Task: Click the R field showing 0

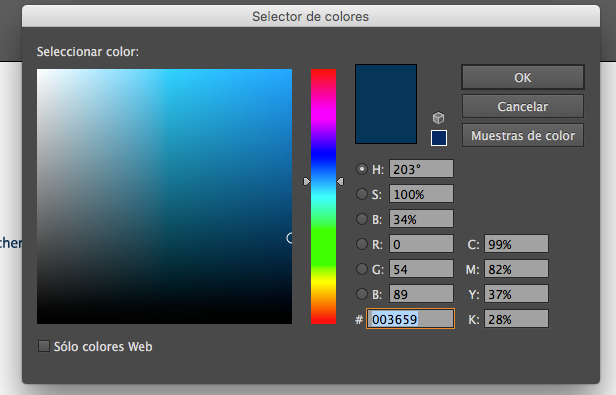Action: coord(421,244)
